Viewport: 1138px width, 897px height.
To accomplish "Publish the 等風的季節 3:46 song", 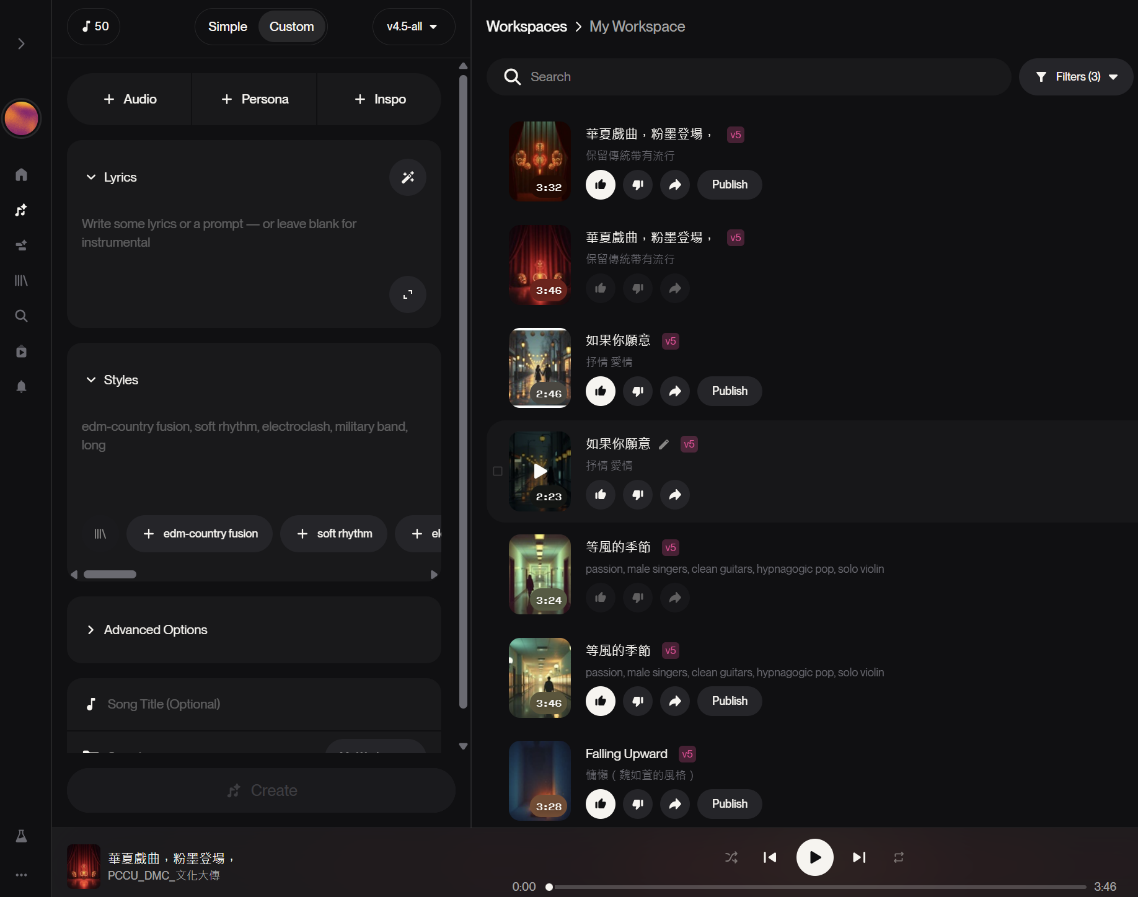I will pos(729,701).
